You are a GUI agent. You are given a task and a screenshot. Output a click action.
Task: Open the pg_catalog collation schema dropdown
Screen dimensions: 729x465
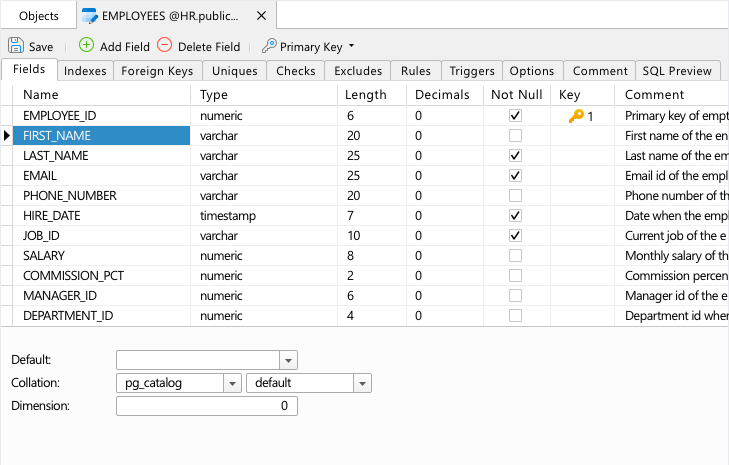pyautogui.click(x=232, y=384)
